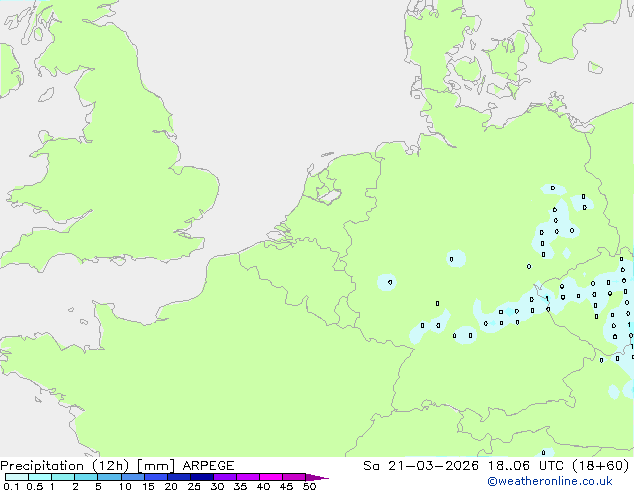634x490 pixels.
Task: Click the '25' legend value label
Action: coord(194,486)
